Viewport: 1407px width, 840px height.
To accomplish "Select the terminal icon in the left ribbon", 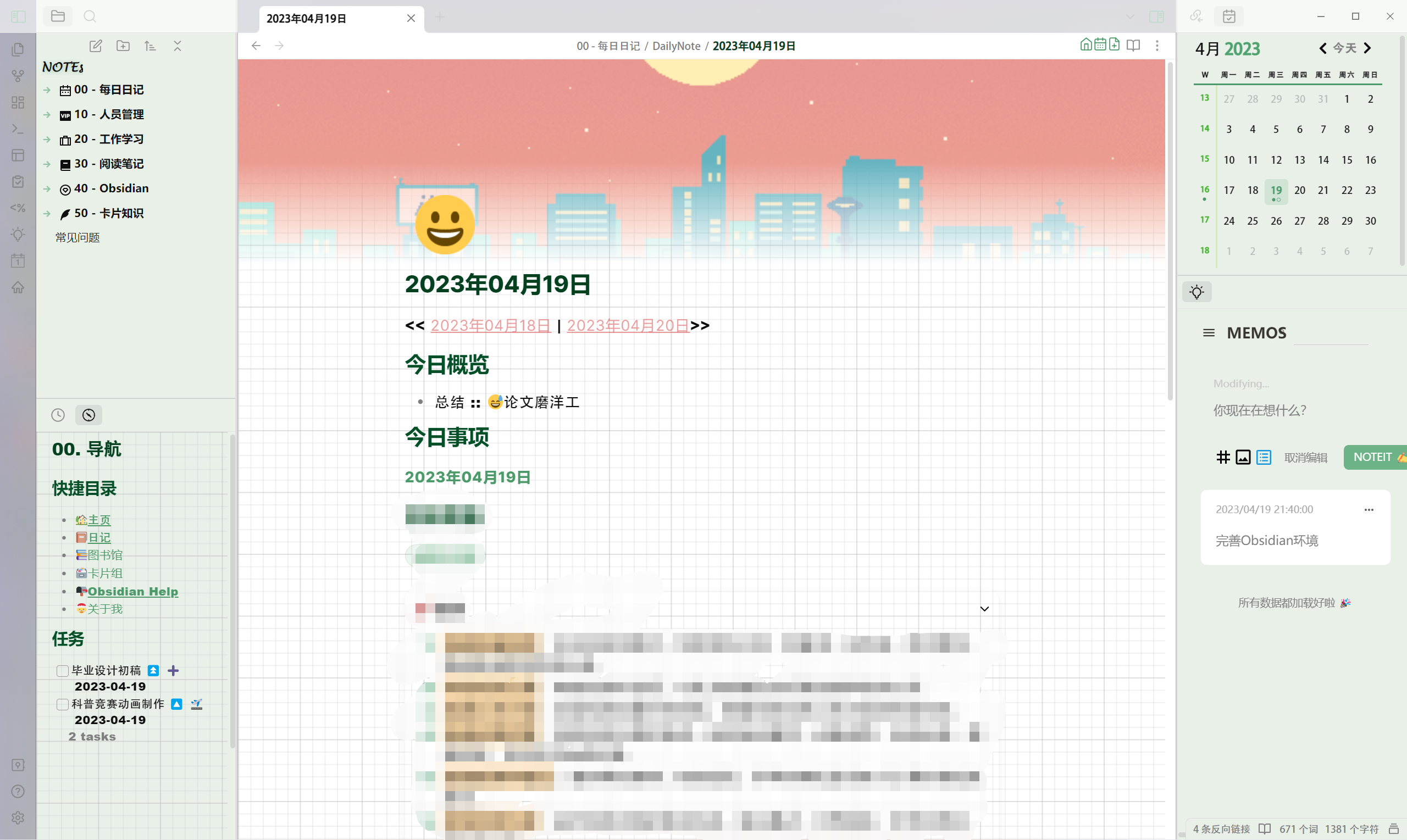I will (18, 129).
